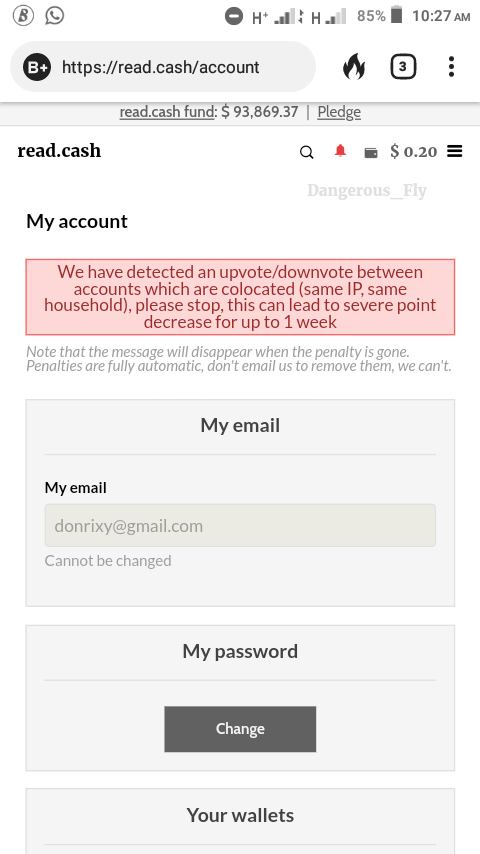Click the Change password button
The image size is (480, 854).
(240, 729)
